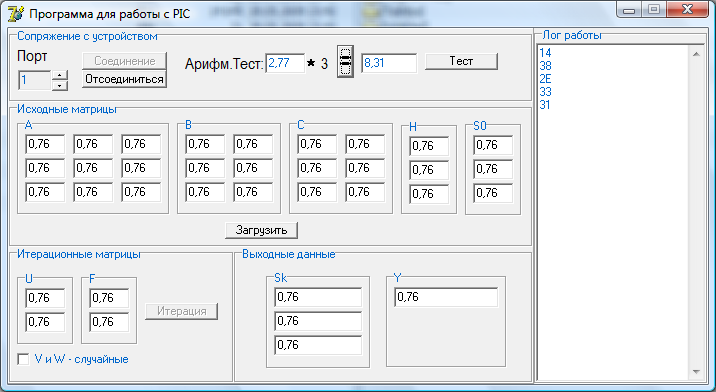Click the result field showing 8,31
This screenshot has height=392, width=716.
pos(389,63)
